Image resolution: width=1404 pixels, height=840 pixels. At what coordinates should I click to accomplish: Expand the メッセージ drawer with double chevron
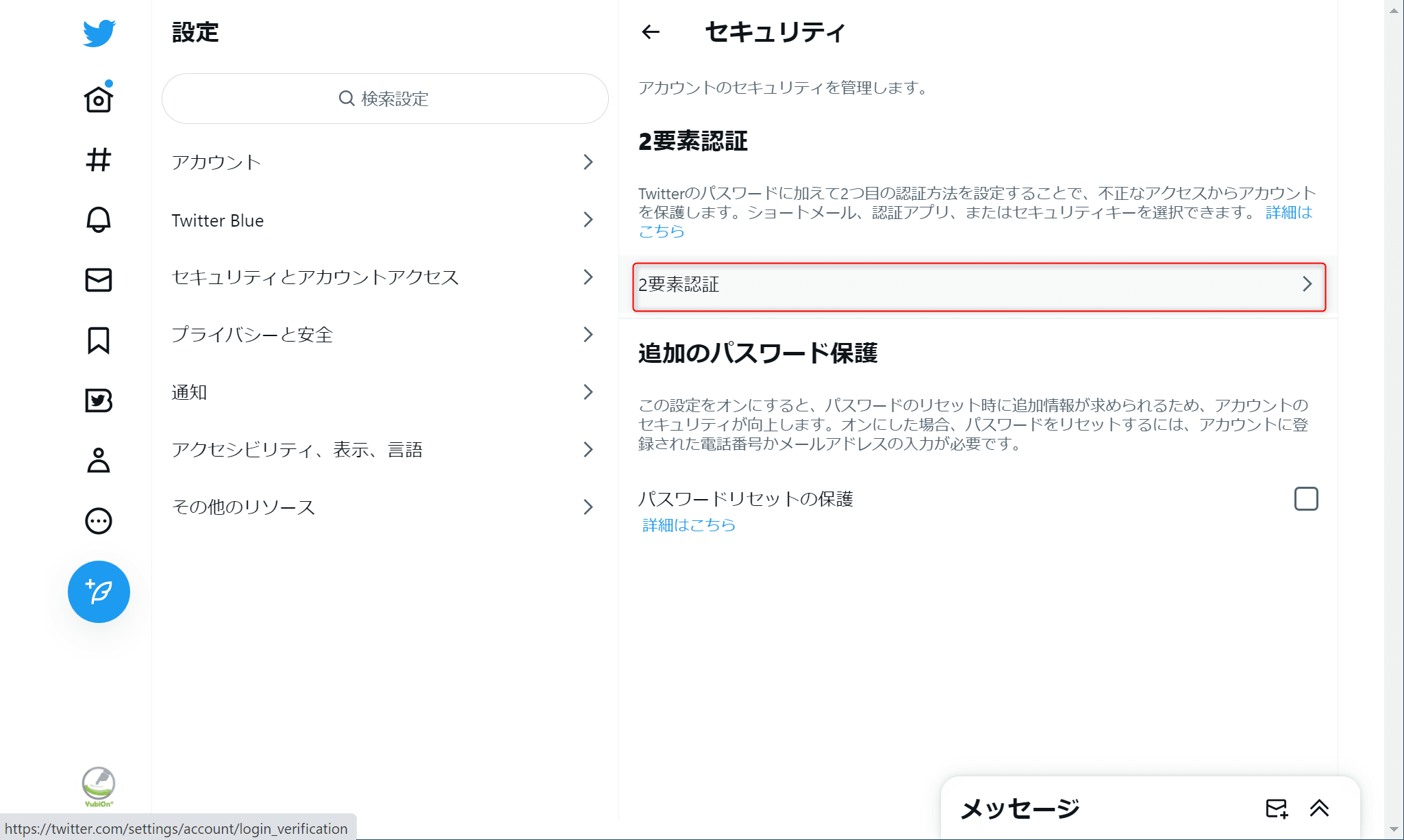(x=1319, y=809)
